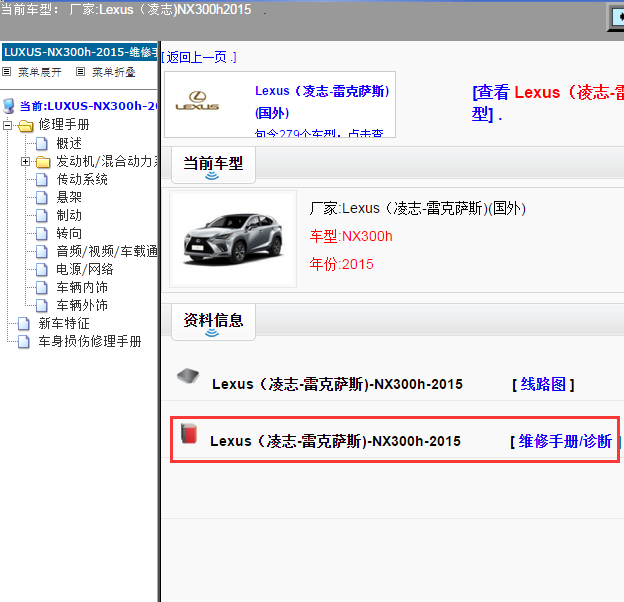Click the 发动机/混合动力 folder icon
Image resolution: width=624 pixels, height=602 pixels.
click(43, 162)
